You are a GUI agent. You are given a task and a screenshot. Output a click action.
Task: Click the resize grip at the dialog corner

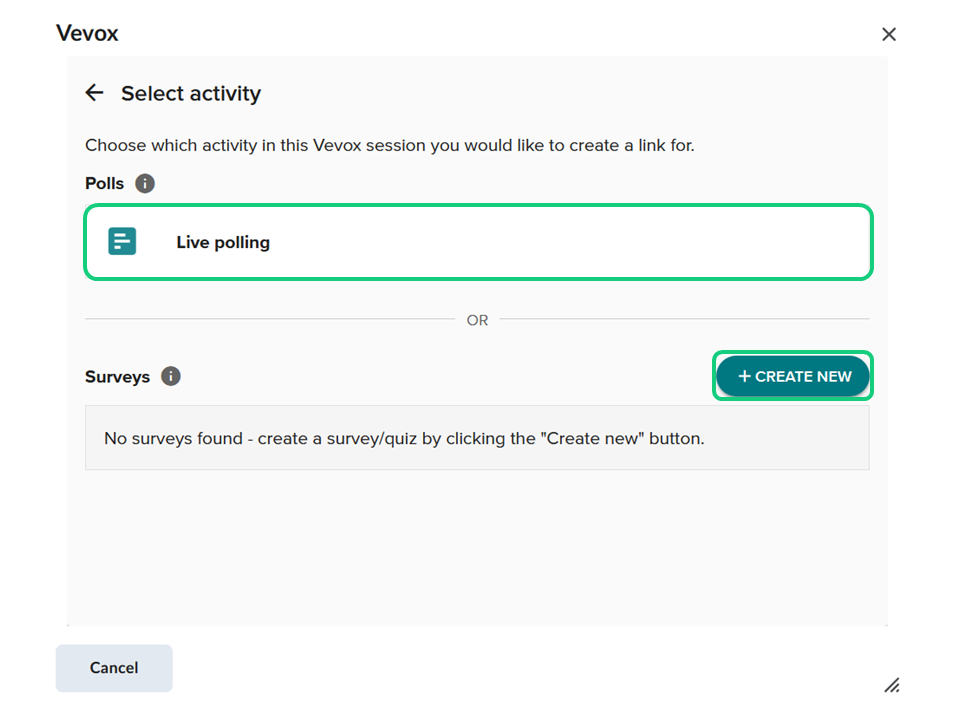click(x=892, y=685)
